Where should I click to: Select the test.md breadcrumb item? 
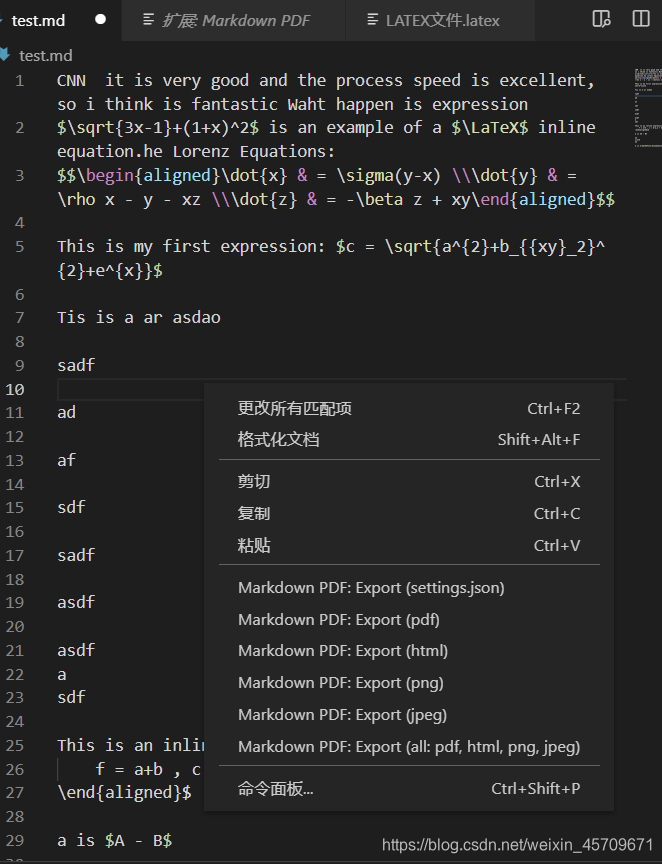click(46, 56)
